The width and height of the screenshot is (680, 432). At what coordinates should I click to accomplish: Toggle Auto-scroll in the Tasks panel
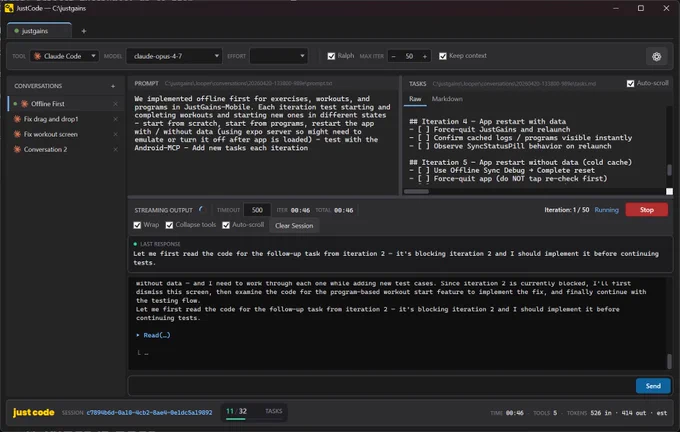pyautogui.click(x=631, y=83)
